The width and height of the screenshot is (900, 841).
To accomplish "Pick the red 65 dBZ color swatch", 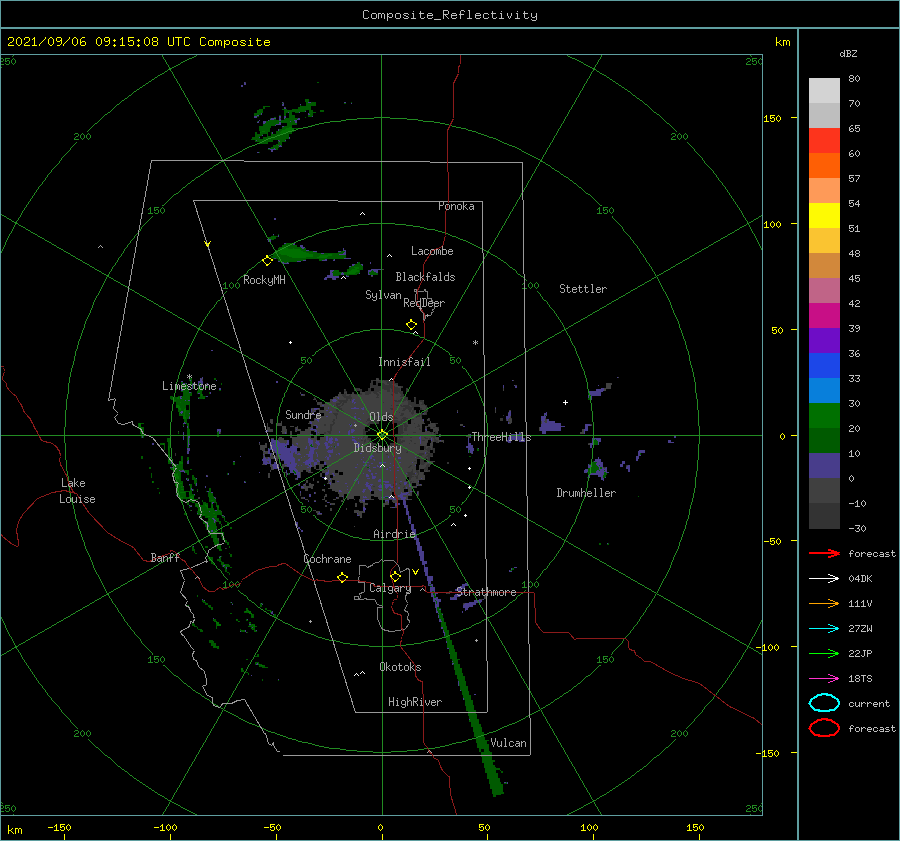I will click(824, 140).
